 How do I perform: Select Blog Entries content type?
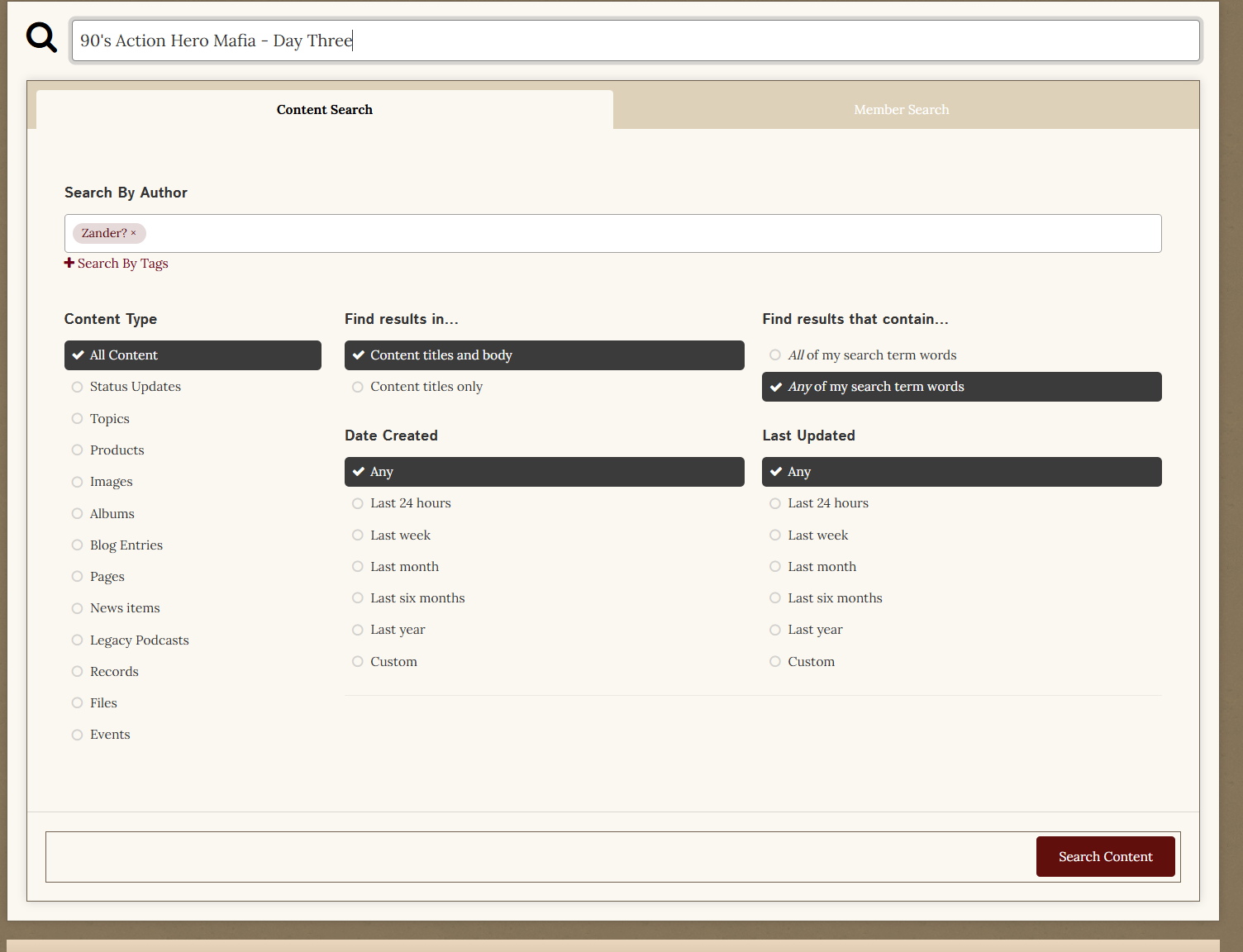point(126,545)
